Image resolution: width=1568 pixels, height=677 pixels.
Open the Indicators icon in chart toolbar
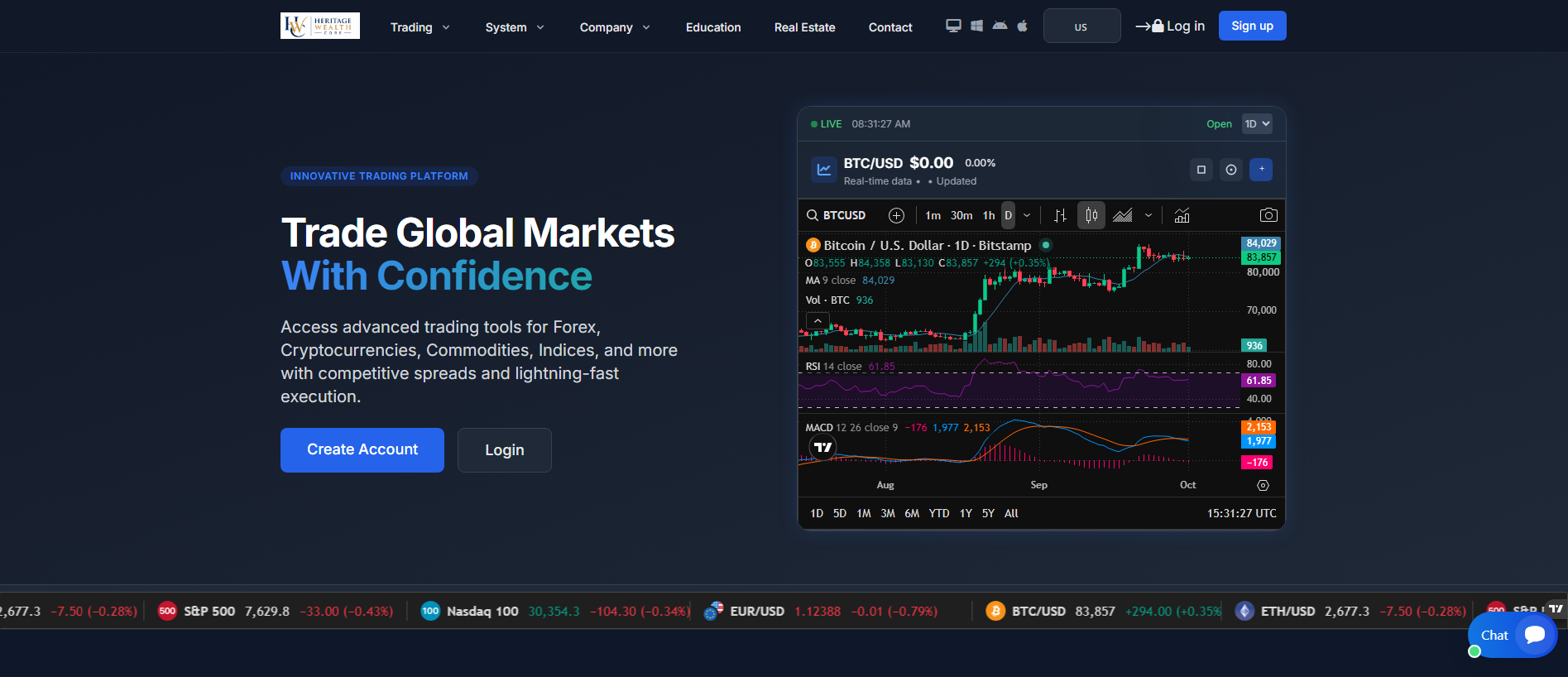click(1182, 215)
